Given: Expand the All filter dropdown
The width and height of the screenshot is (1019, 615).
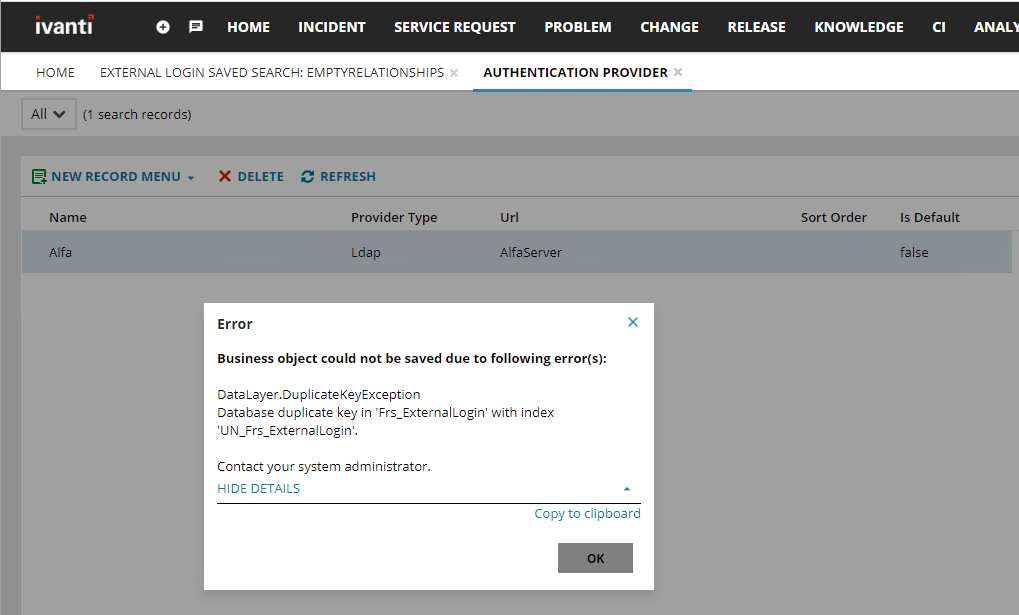Looking at the screenshot, I should (48, 114).
